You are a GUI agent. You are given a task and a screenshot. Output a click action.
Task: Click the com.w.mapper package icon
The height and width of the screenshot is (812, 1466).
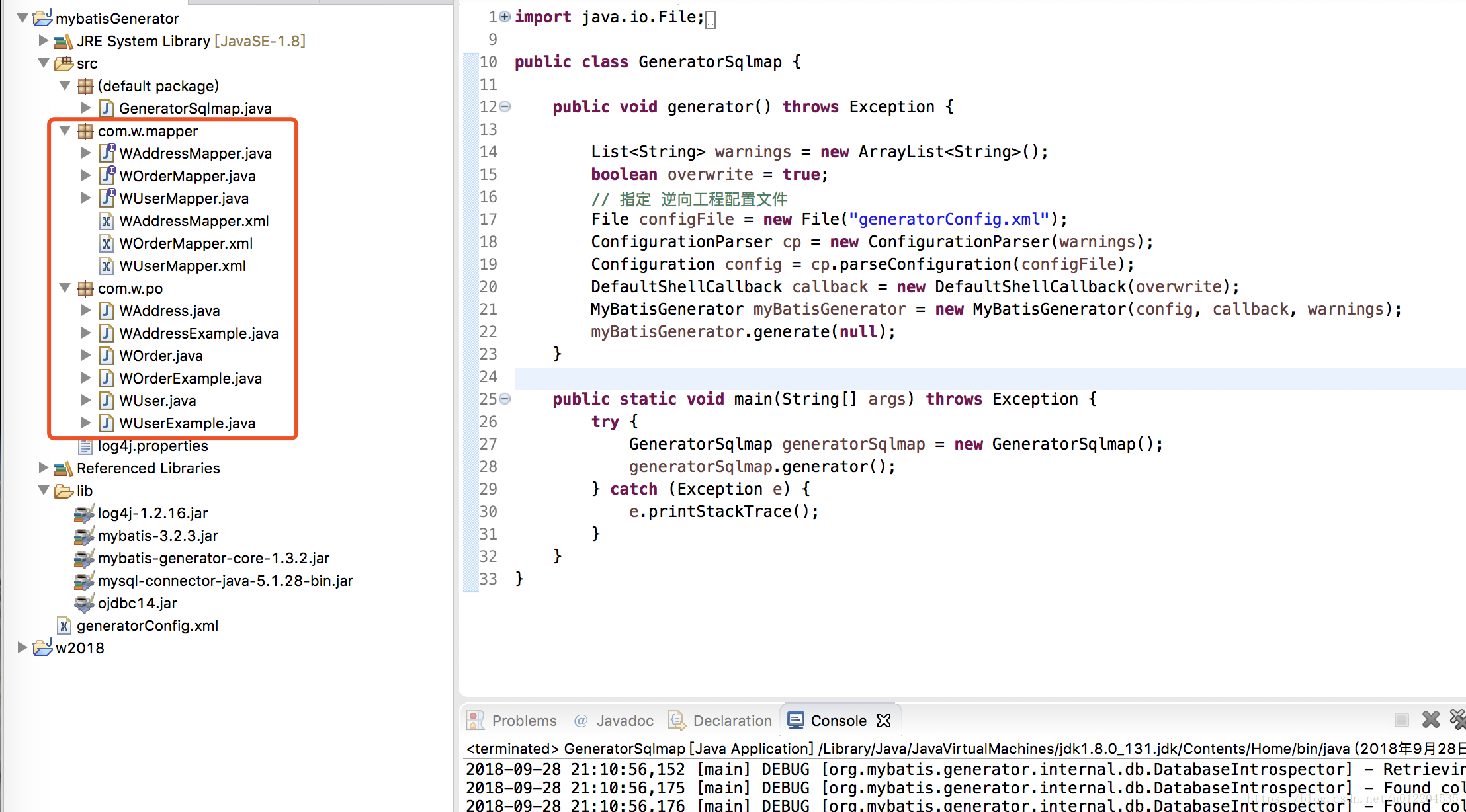point(85,131)
